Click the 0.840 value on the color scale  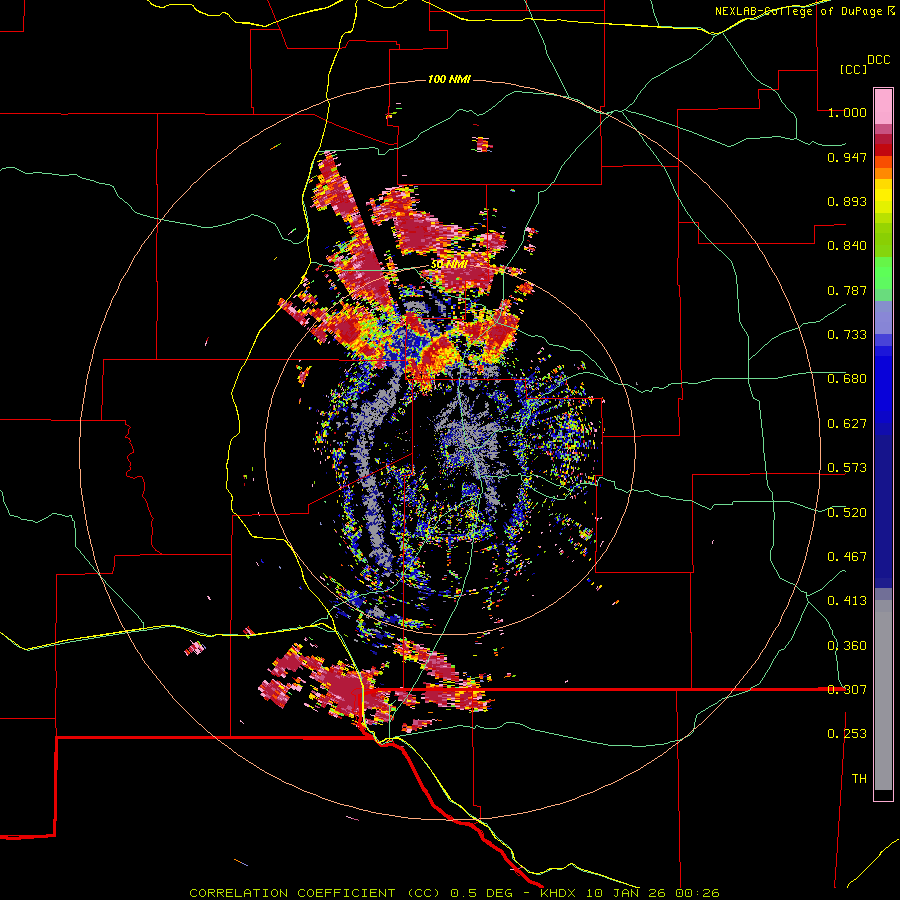click(x=847, y=246)
